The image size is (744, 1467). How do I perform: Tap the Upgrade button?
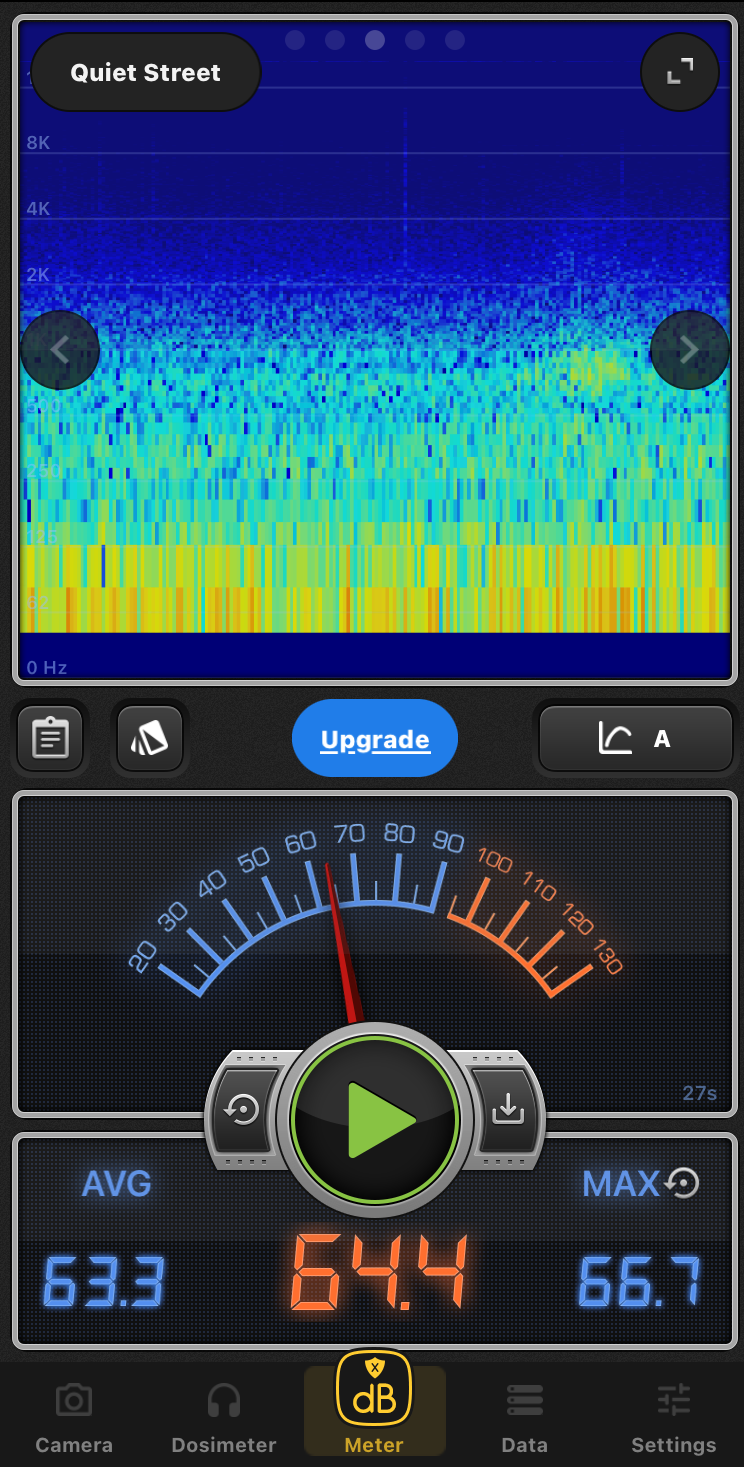[x=375, y=739]
